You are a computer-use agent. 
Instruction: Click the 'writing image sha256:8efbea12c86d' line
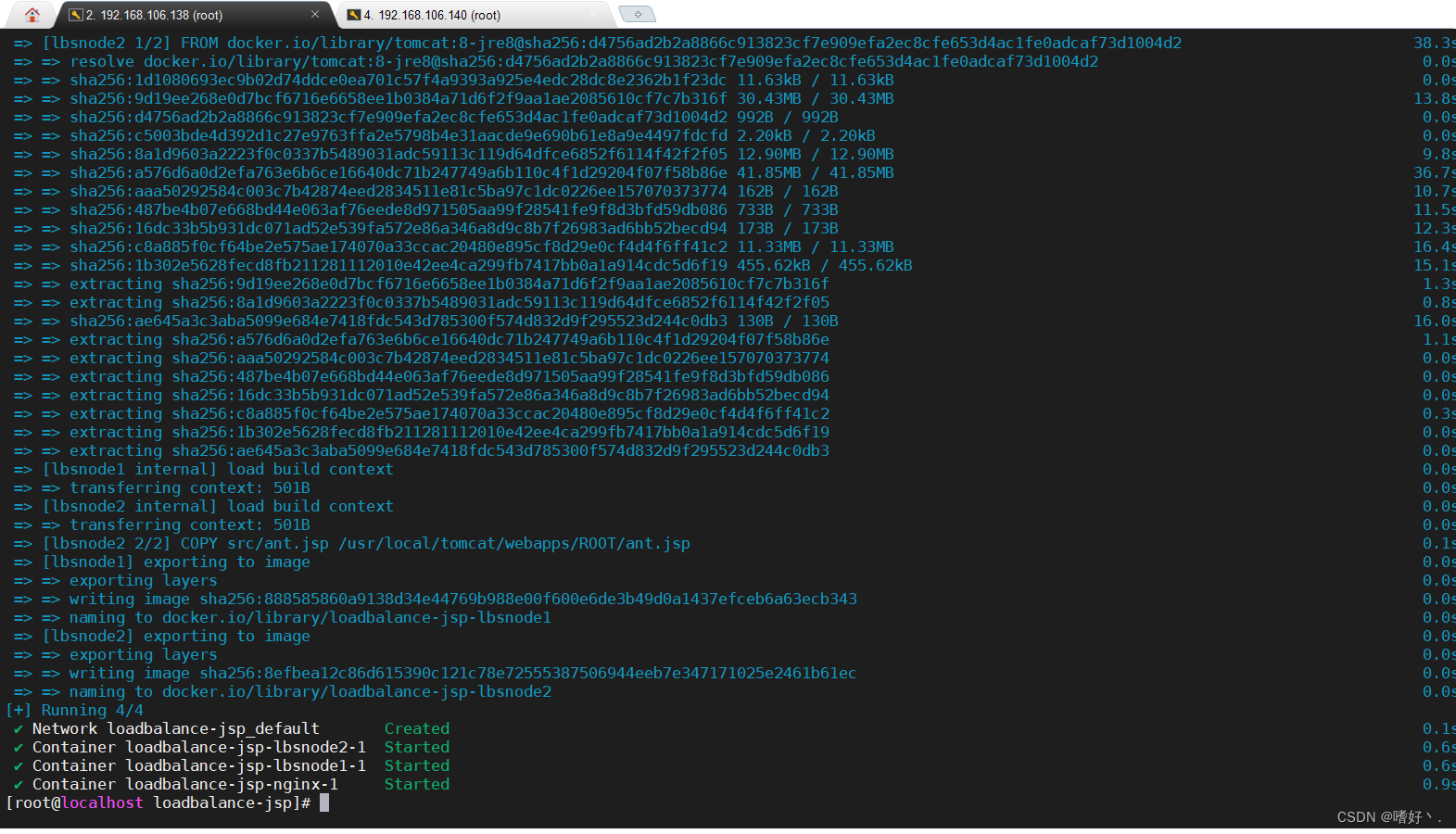(x=436, y=673)
